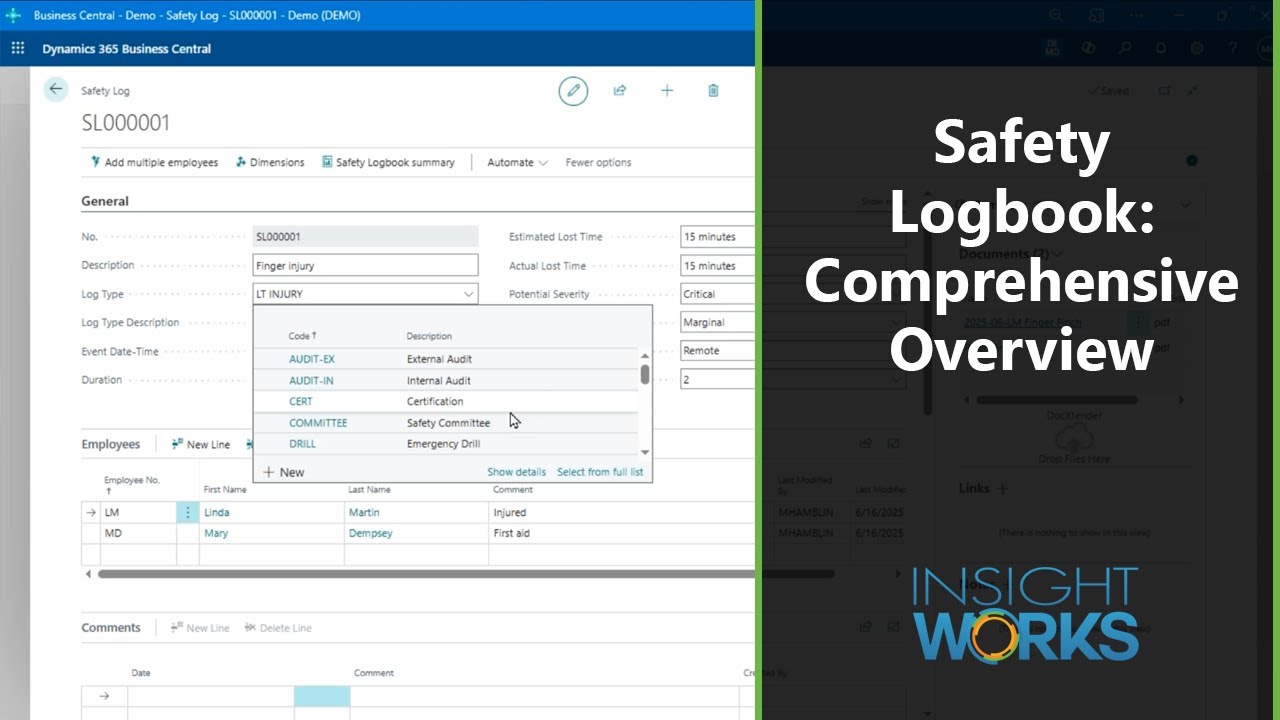Click Delete Line in Comments section
This screenshot has width=1280, height=720.
pos(278,628)
